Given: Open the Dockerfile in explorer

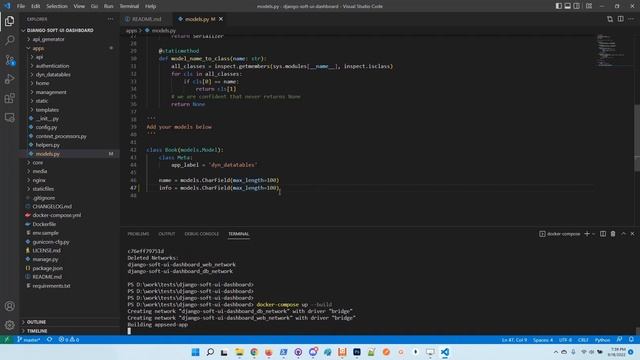Looking at the screenshot, I should [44, 224].
